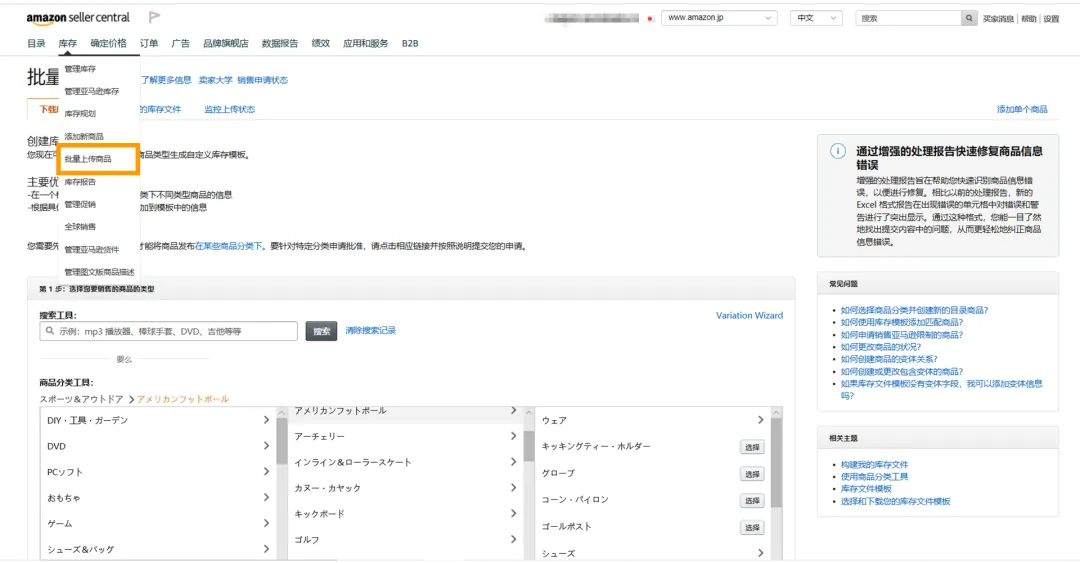Click 选择 for コーン・パイロン
1080x563 pixels.
(x=752, y=501)
